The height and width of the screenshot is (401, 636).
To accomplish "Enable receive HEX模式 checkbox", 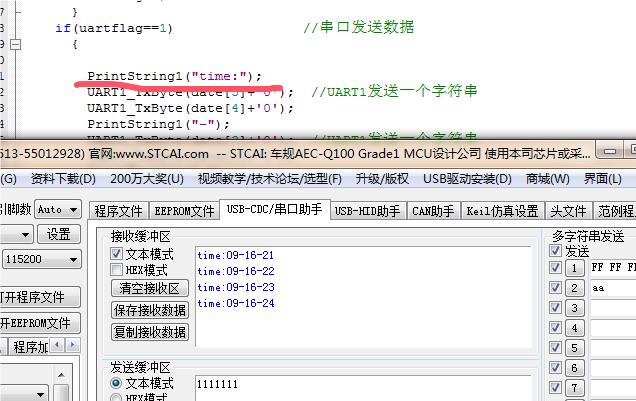I will pyautogui.click(x=116, y=270).
